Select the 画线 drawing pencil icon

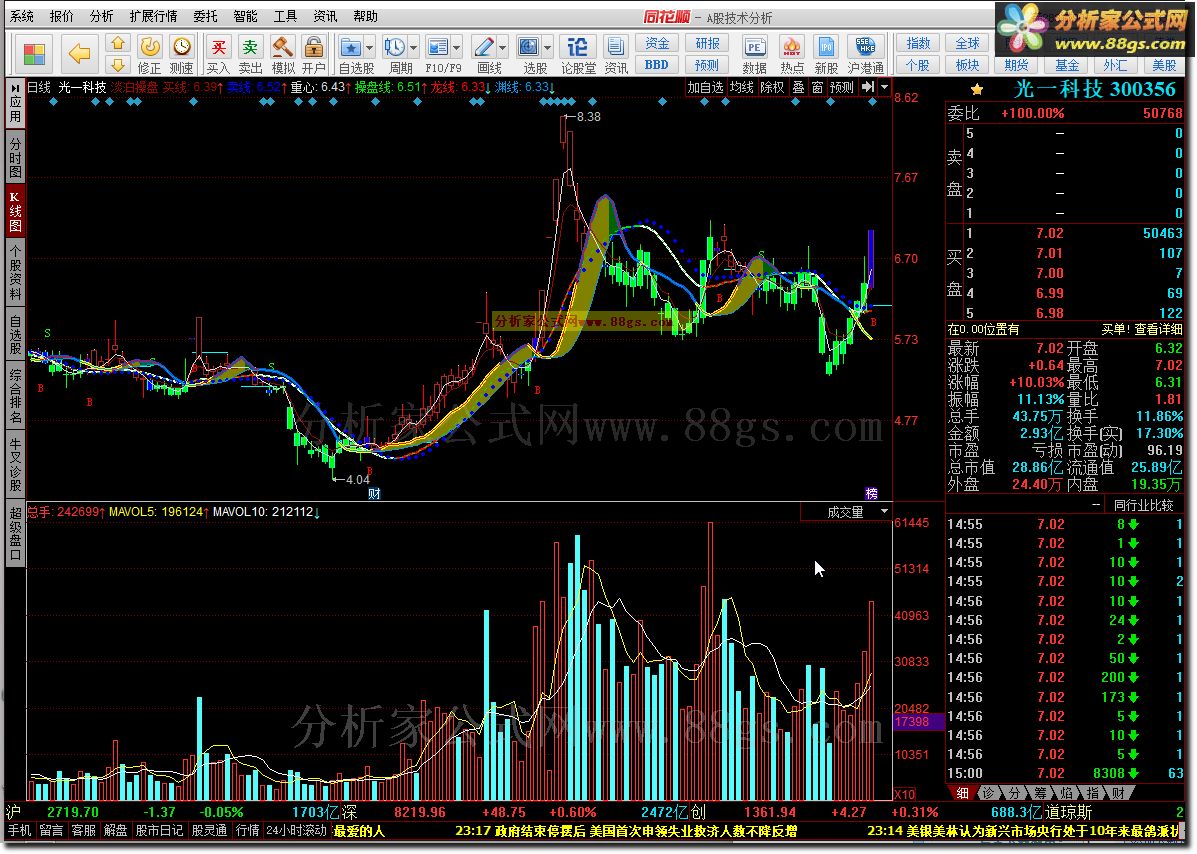[x=484, y=48]
